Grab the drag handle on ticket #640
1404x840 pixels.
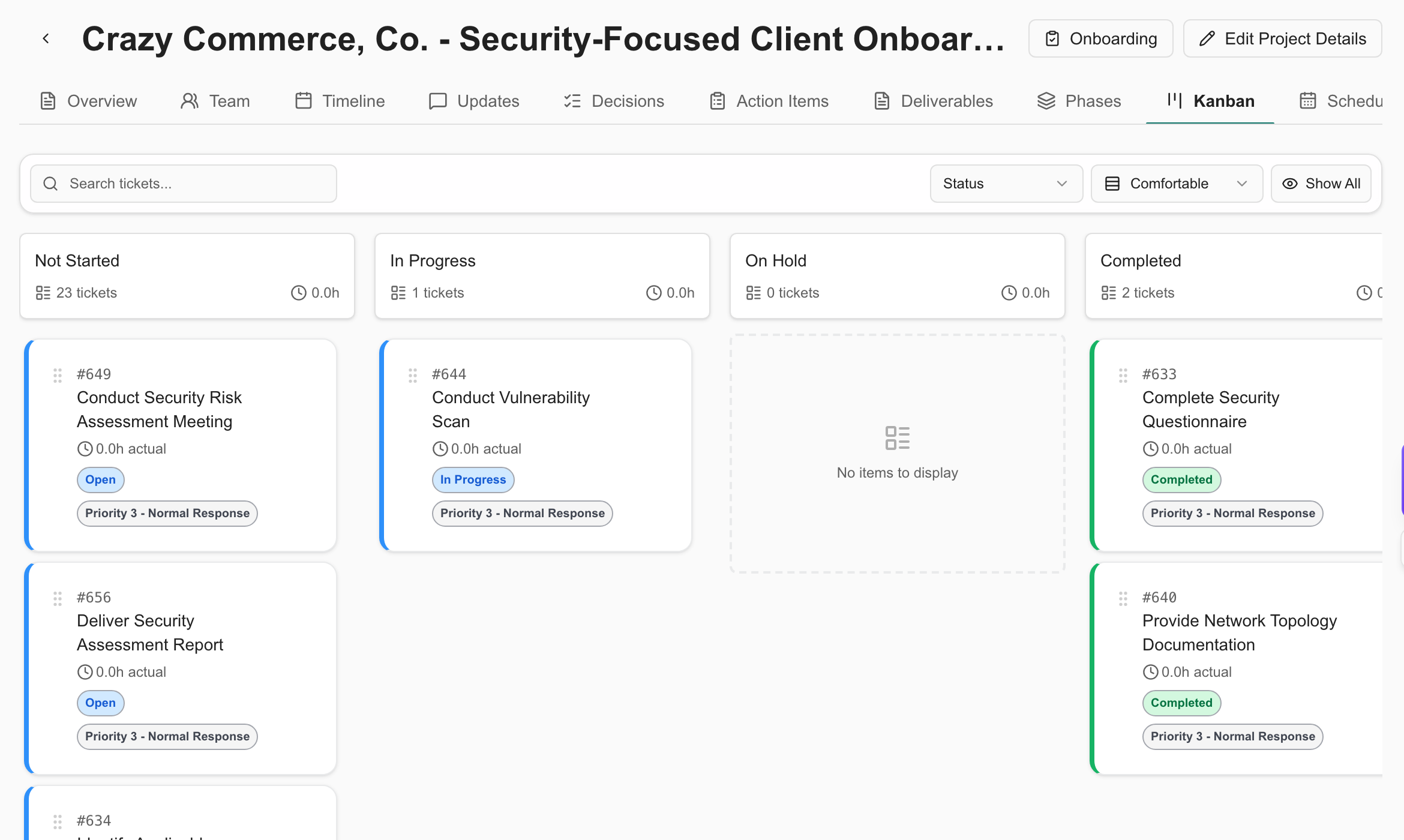coord(1123,599)
